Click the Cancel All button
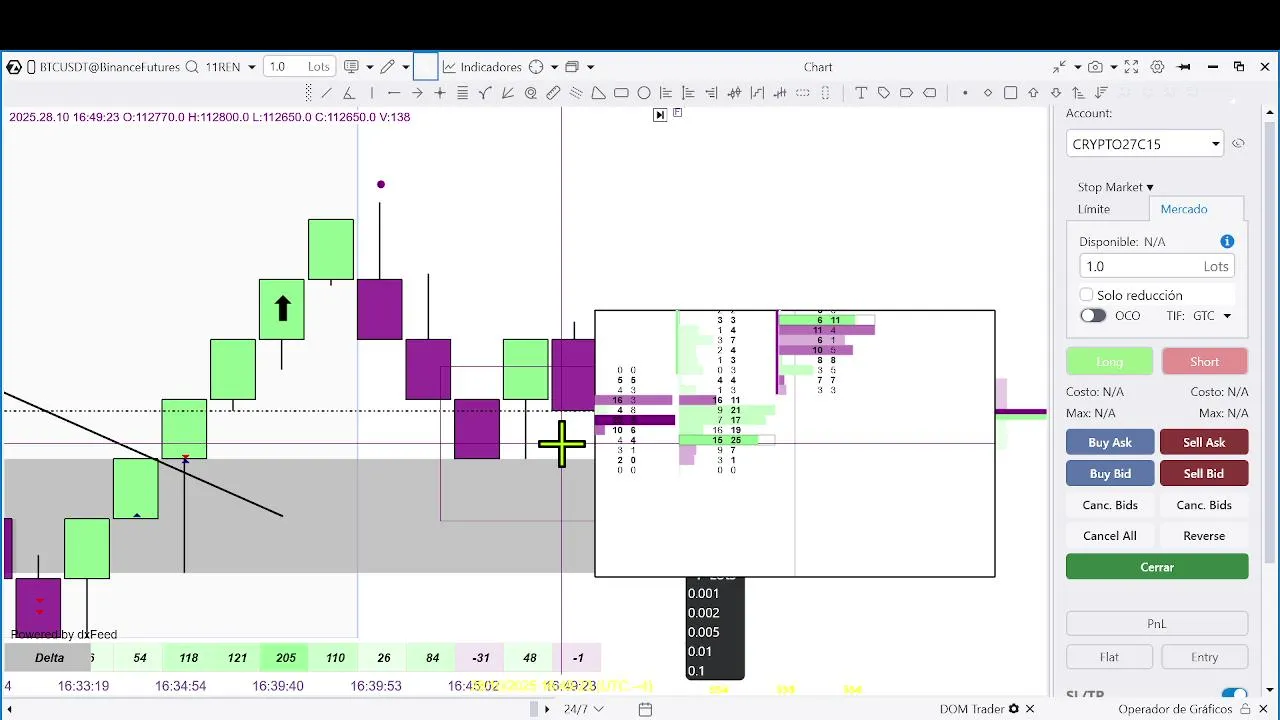Screen dimensions: 1280x720 [1110, 536]
